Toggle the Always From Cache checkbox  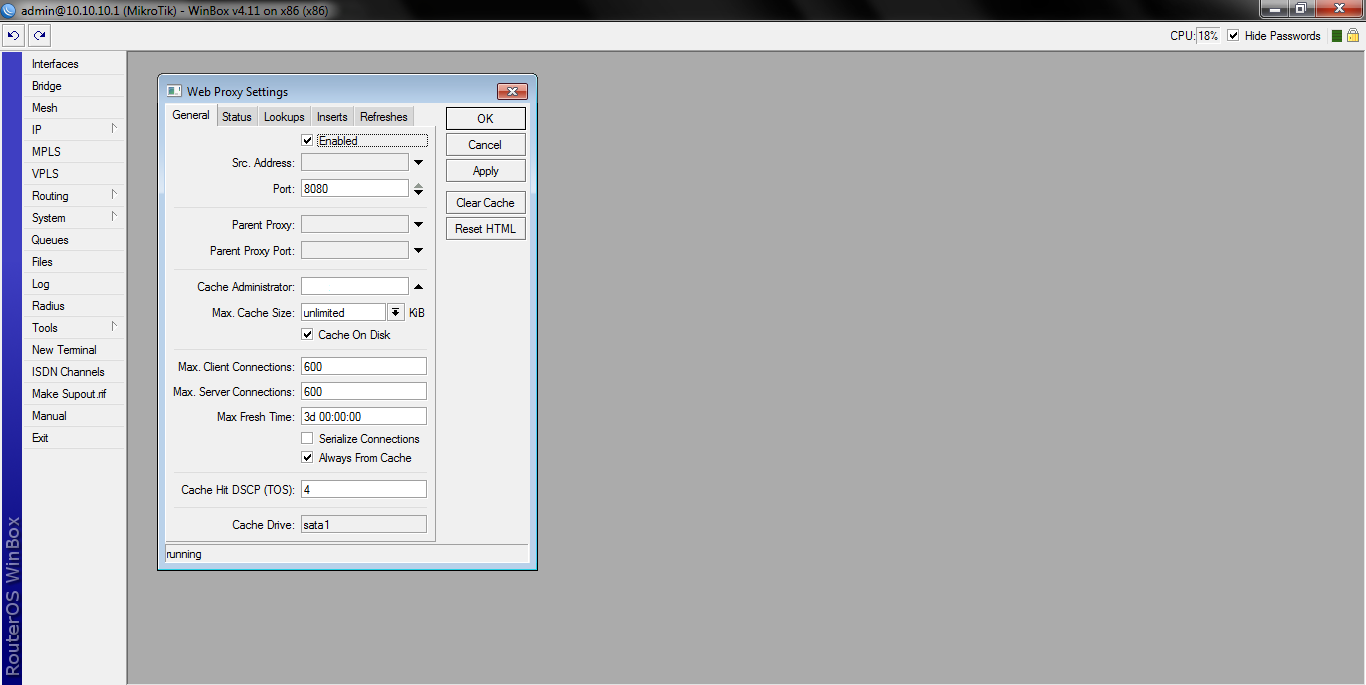pyautogui.click(x=307, y=458)
